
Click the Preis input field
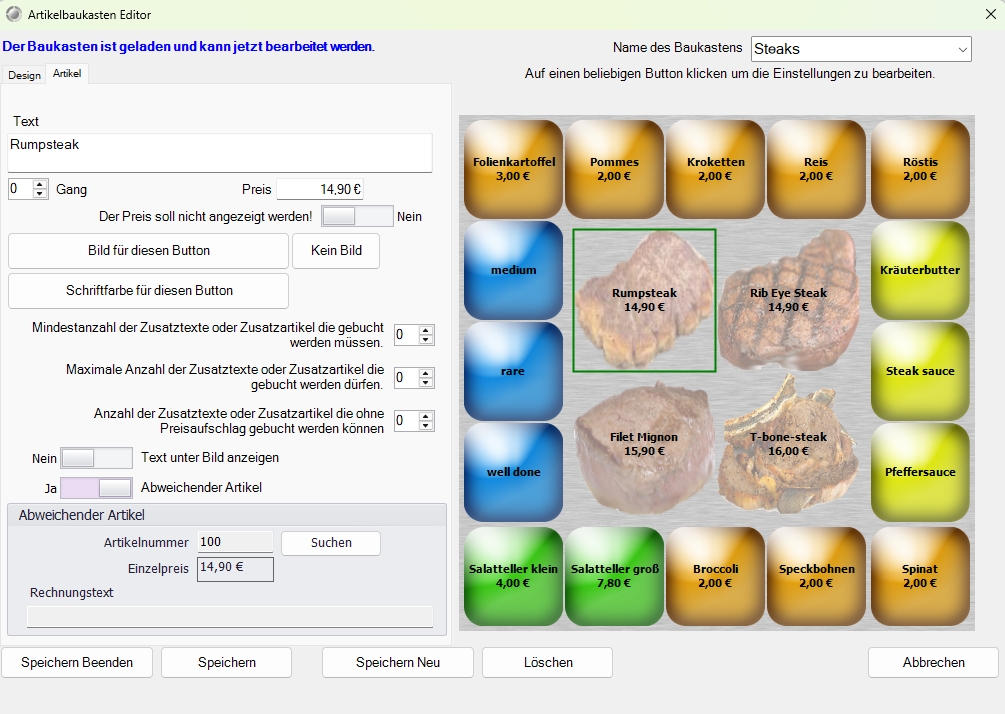point(320,189)
